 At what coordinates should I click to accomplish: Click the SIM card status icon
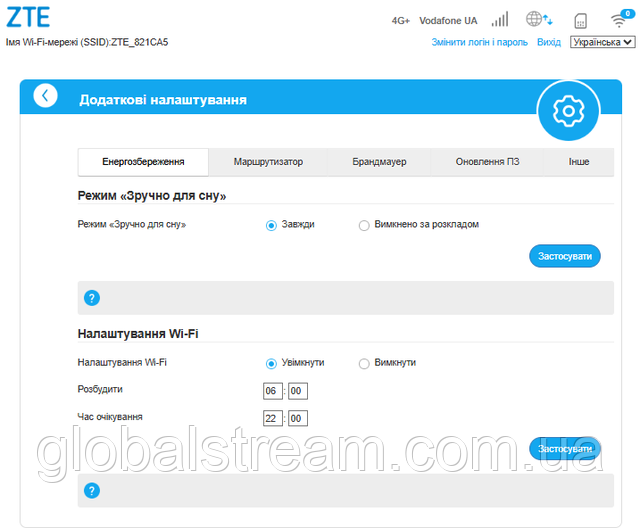pyautogui.click(x=580, y=21)
